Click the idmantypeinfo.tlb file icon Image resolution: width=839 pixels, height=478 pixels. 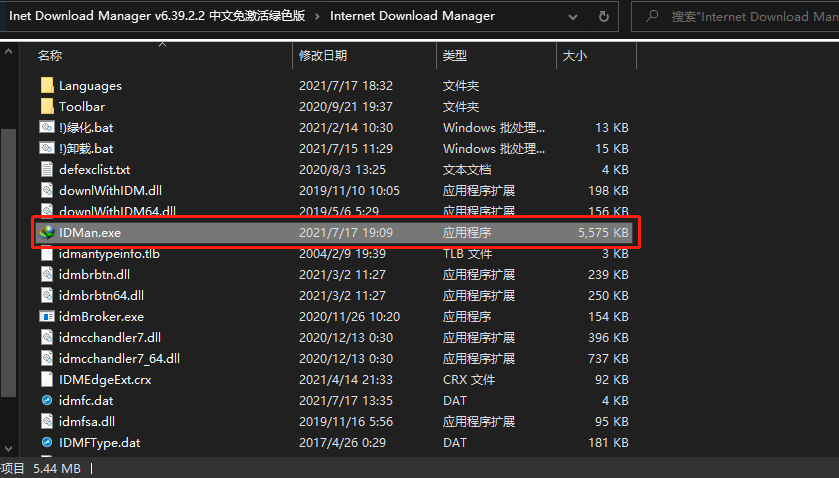(x=47, y=253)
